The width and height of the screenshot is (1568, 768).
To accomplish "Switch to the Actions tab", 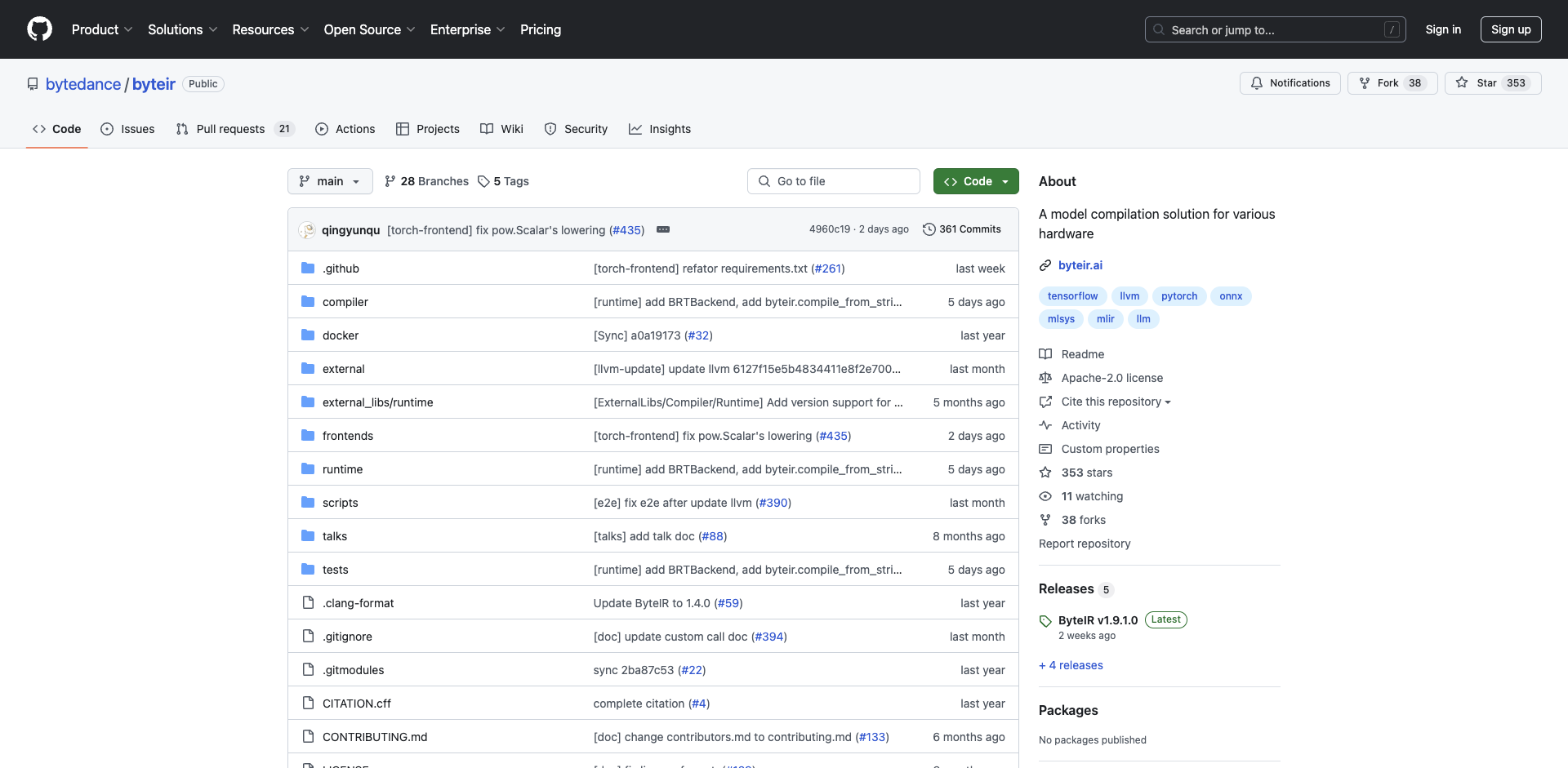I will [345, 129].
